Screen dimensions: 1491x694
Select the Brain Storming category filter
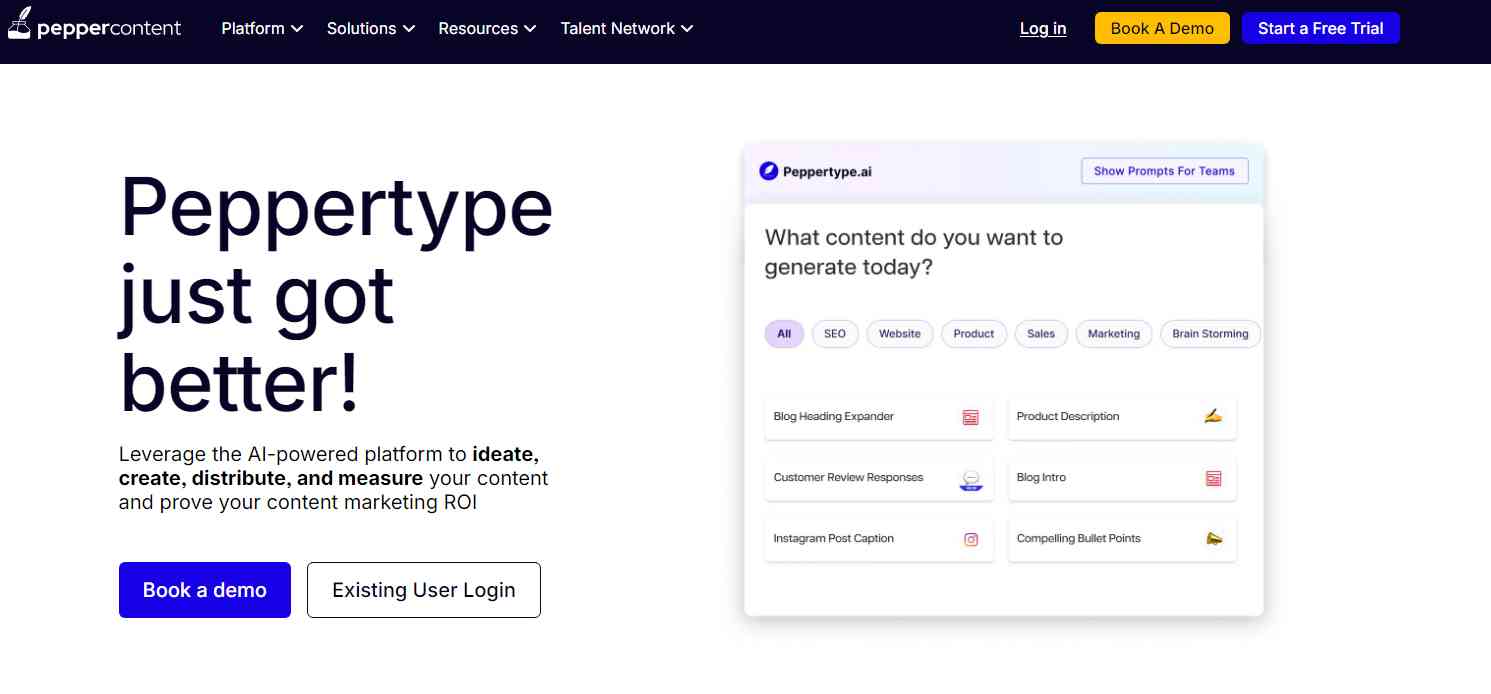tap(1210, 334)
